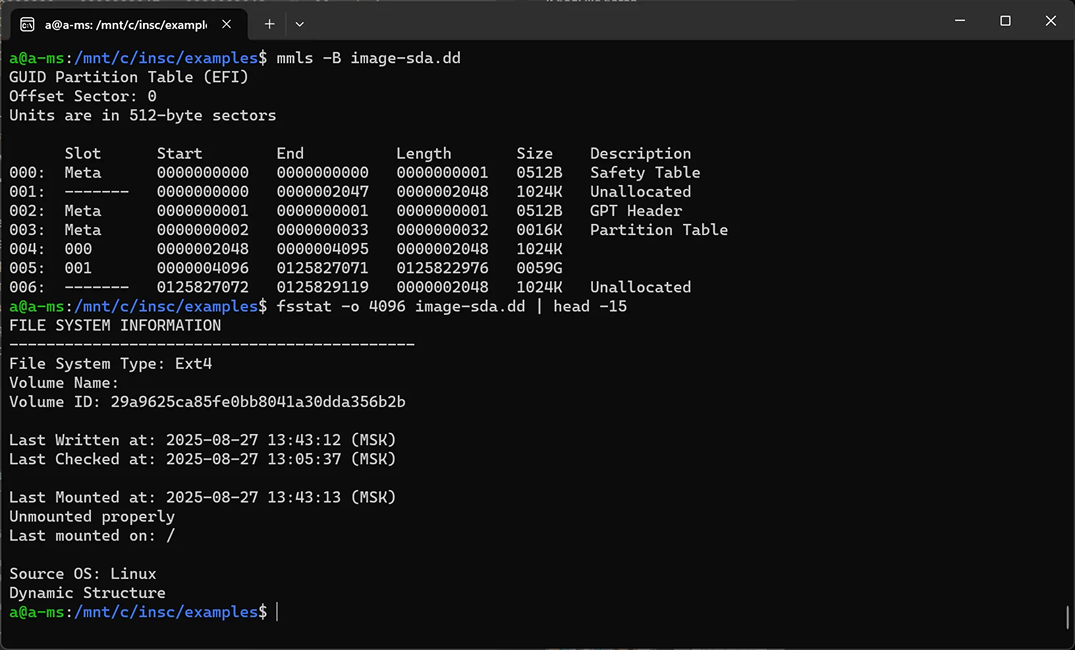
Task: Click the 'End' column header
Action: coord(290,154)
